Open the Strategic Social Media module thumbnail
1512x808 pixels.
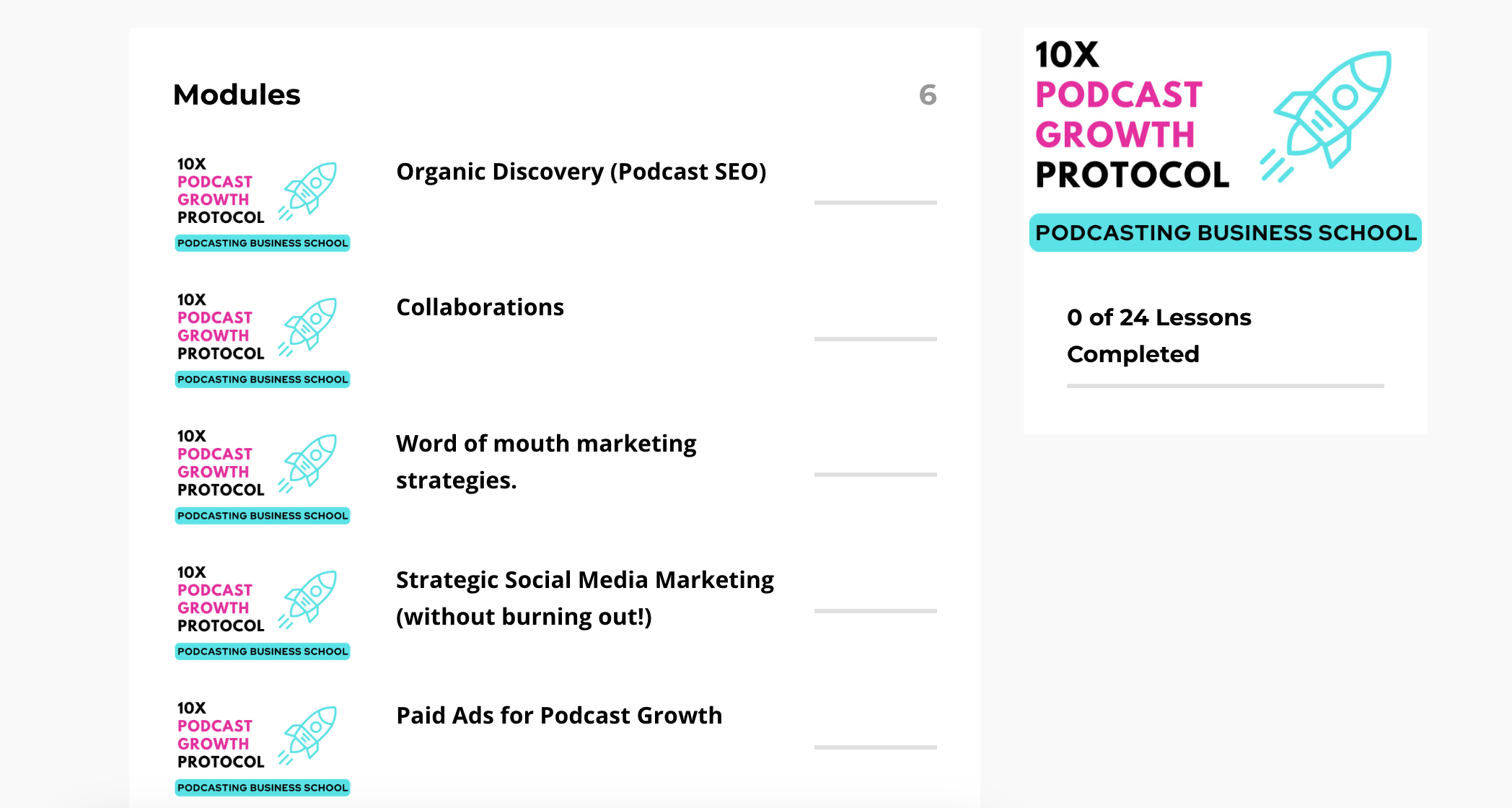coord(262,611)
